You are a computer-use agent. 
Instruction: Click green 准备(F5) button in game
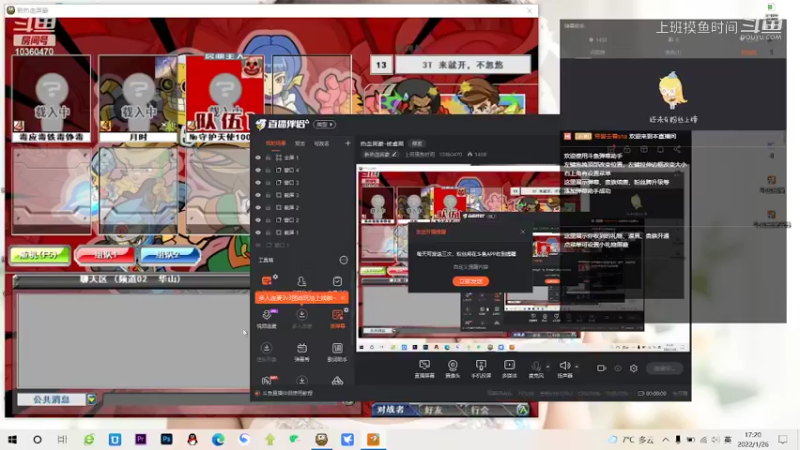40,255
